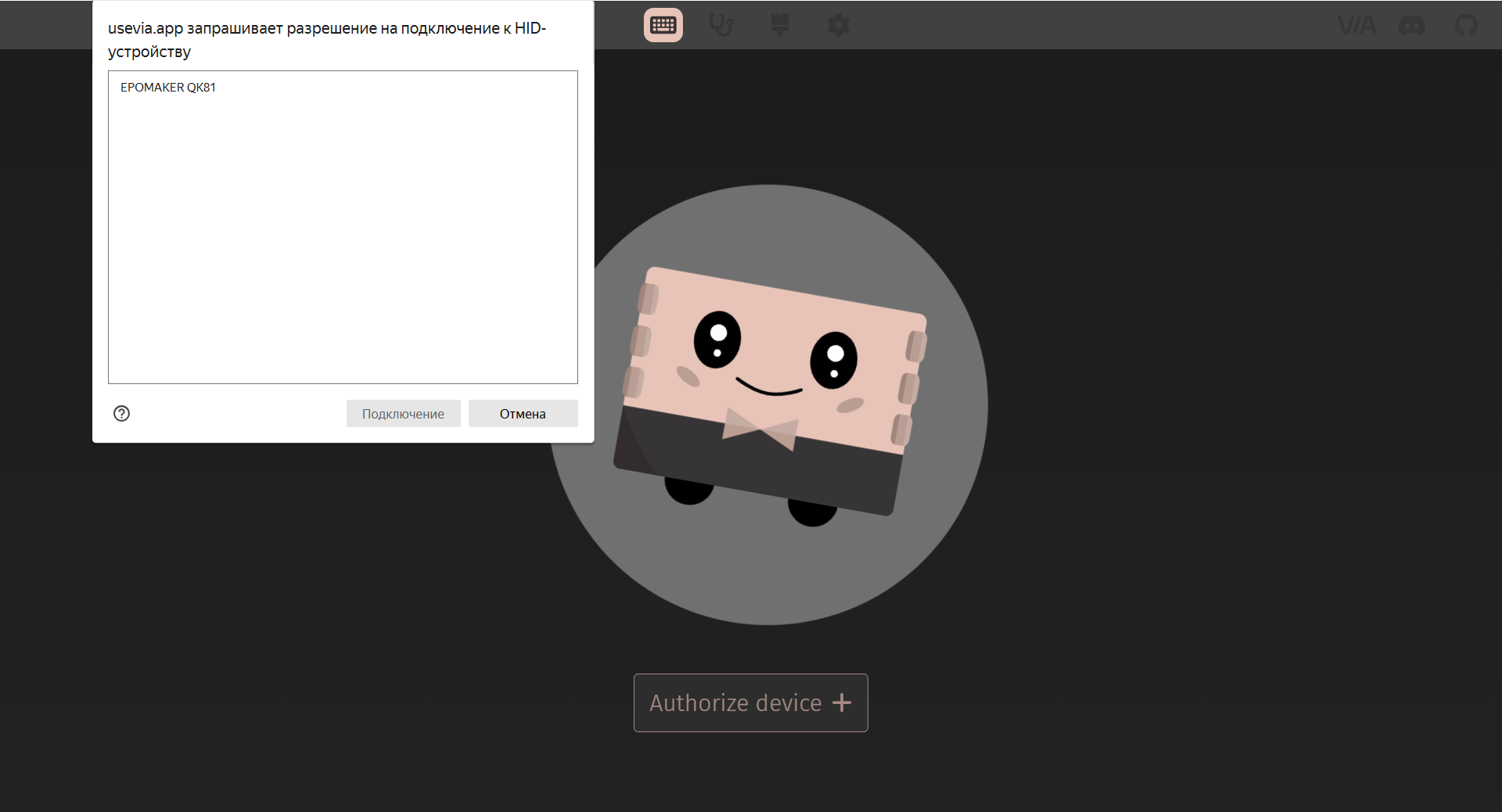The height and width of the screenshot is (812, 1502).
Task: Open the Discord link icon
Action: [1412, 25]
